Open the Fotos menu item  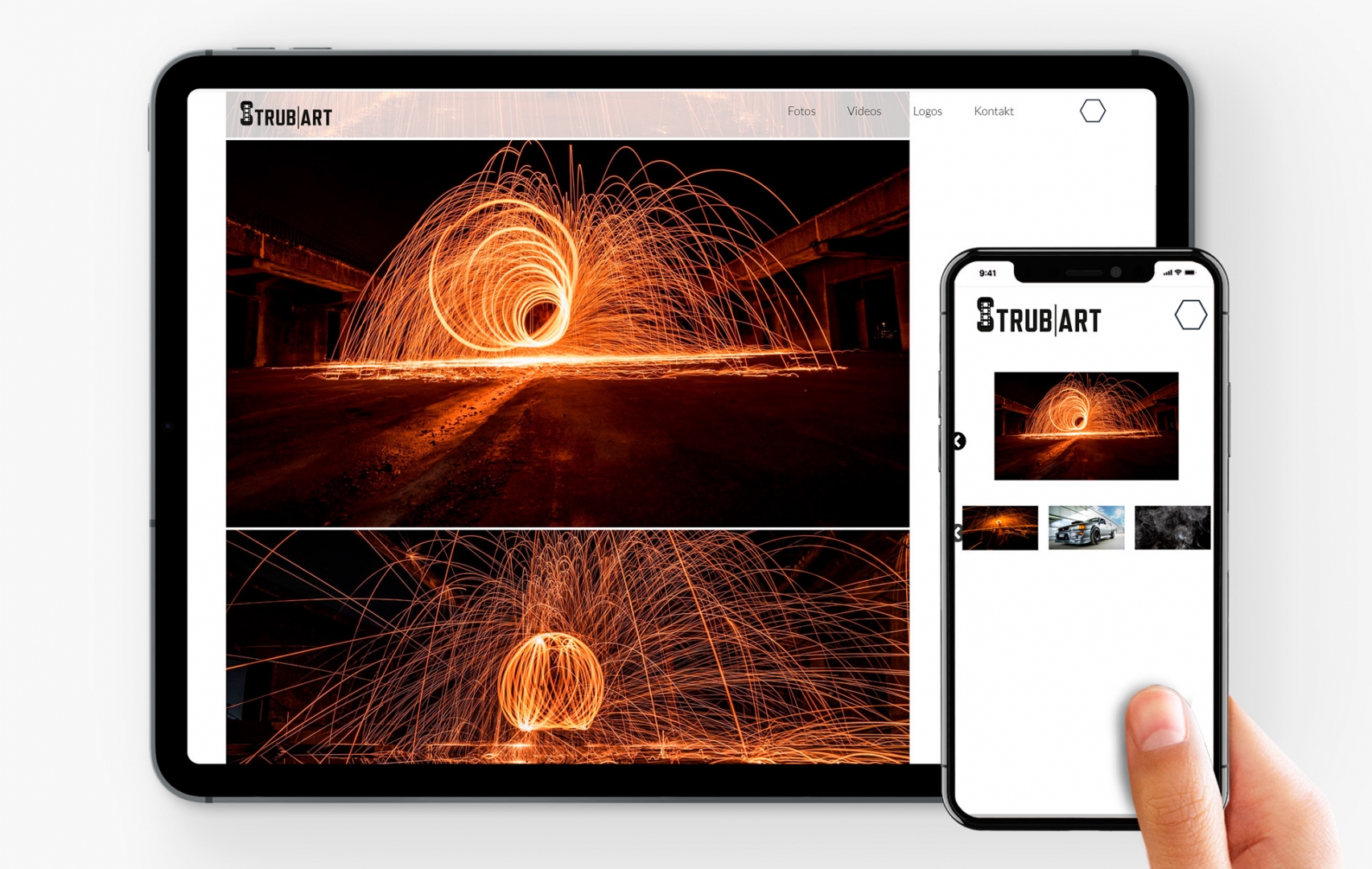[x=801, y=111]
